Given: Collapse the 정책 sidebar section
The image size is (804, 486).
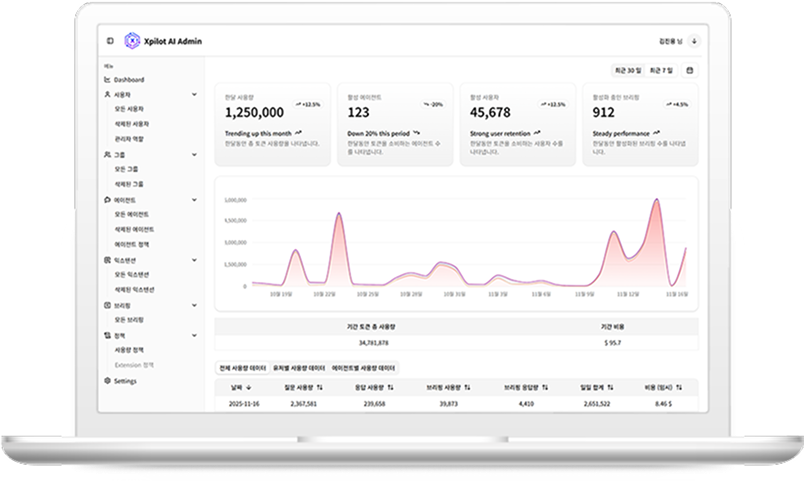Looking at the screenshot, I should point(194,335).
